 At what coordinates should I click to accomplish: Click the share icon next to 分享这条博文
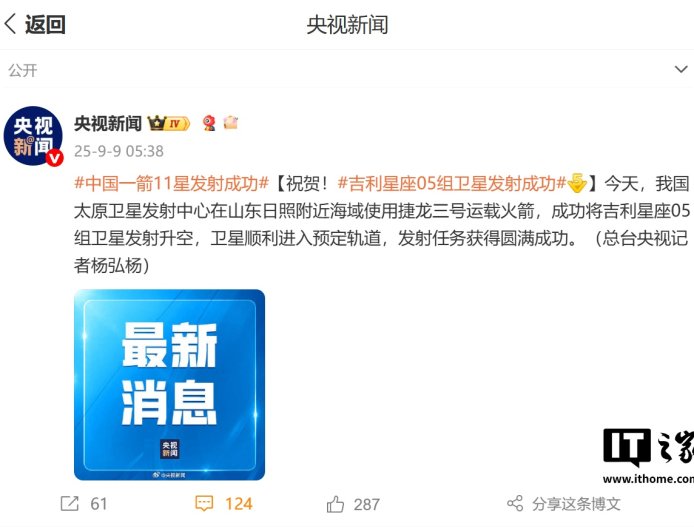(x=515, y=504)
